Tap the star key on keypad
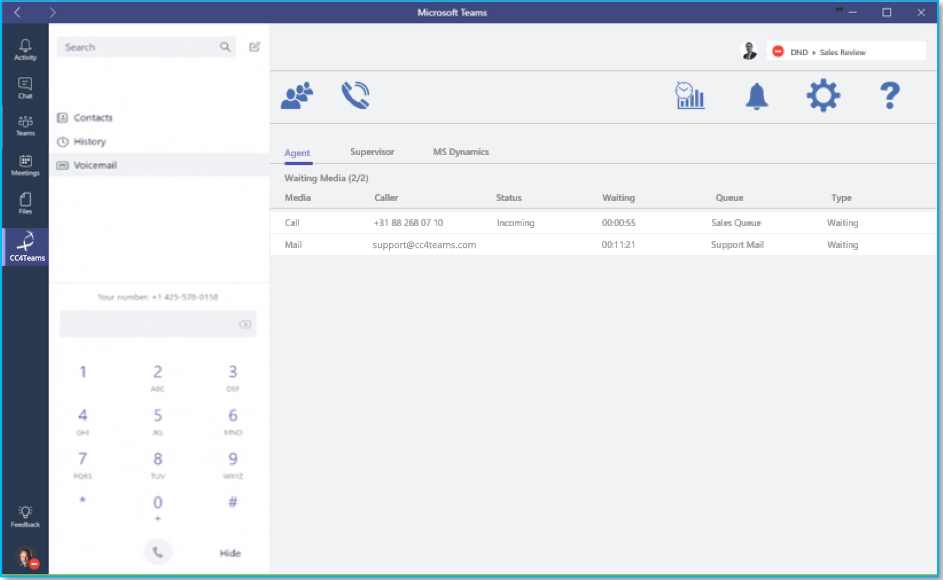Screen dimensions: 943x580 [83, 501]
